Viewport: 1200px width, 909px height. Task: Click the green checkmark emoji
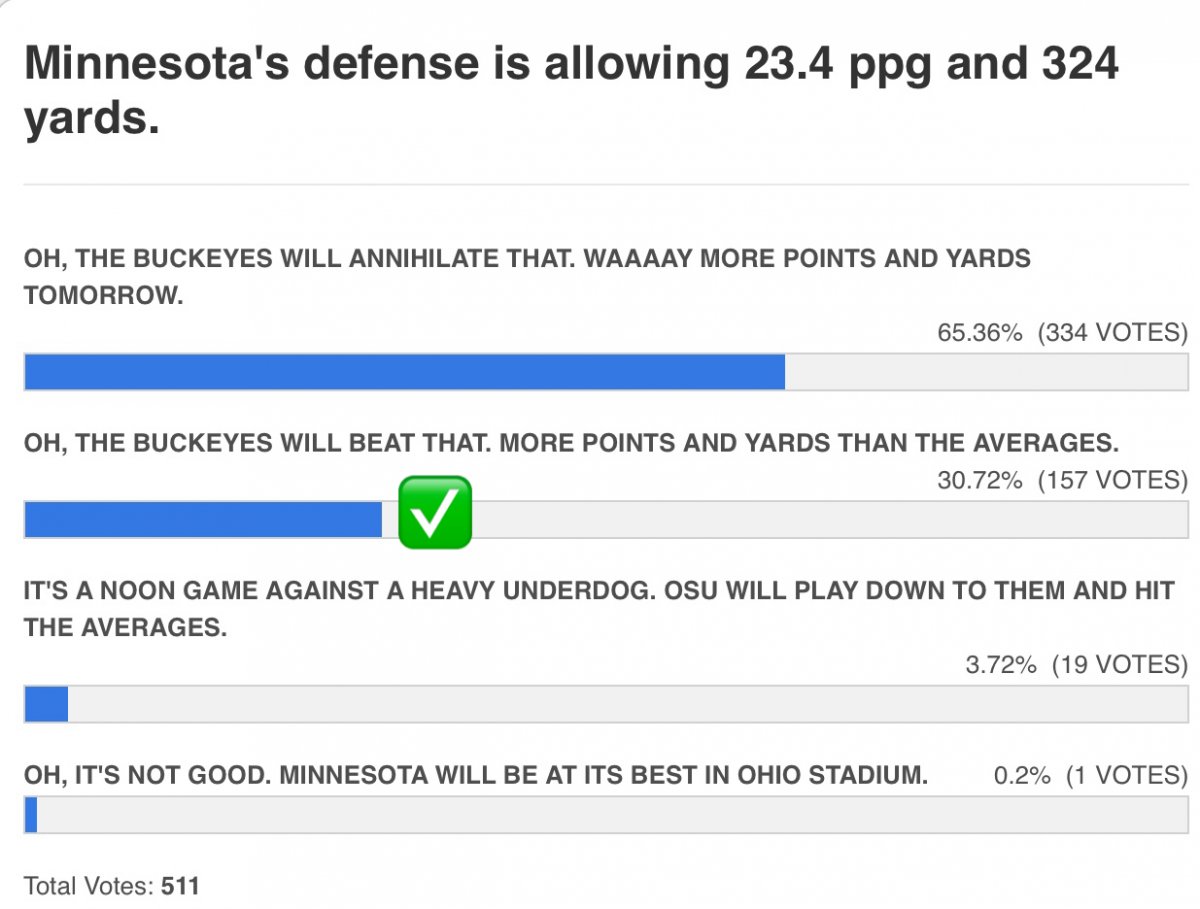(x=435, y=512)
